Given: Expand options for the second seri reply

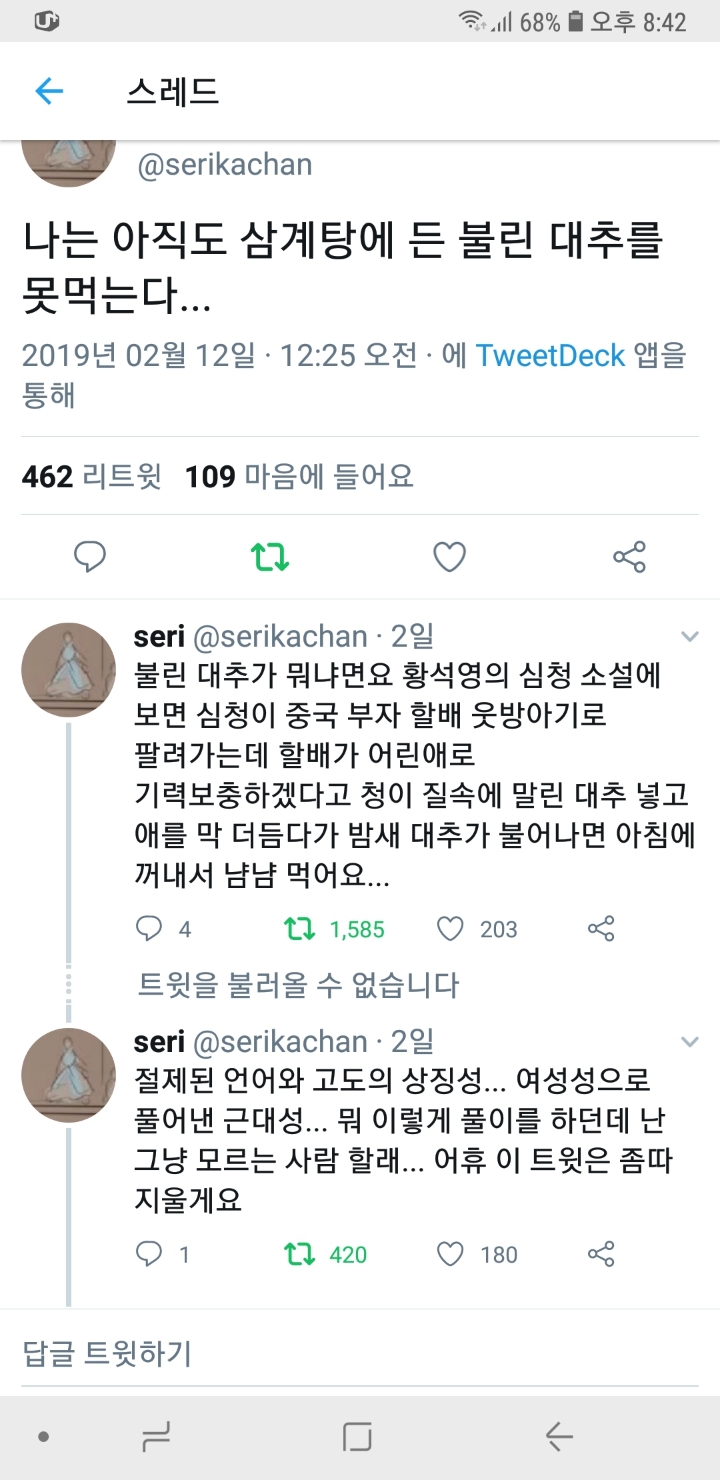Looking at the screenshot, I should click(x=689, y=1042).
